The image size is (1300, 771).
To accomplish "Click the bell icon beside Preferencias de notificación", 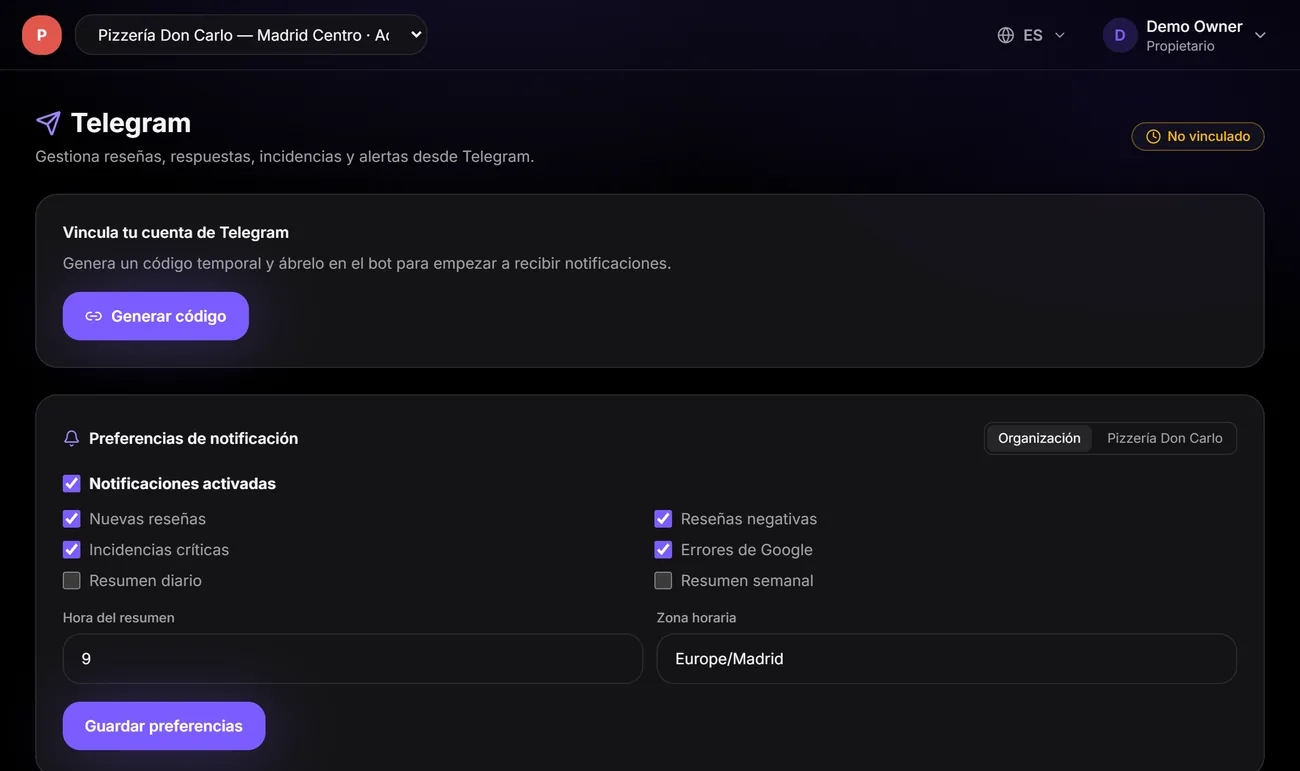I will click(71, 438).
